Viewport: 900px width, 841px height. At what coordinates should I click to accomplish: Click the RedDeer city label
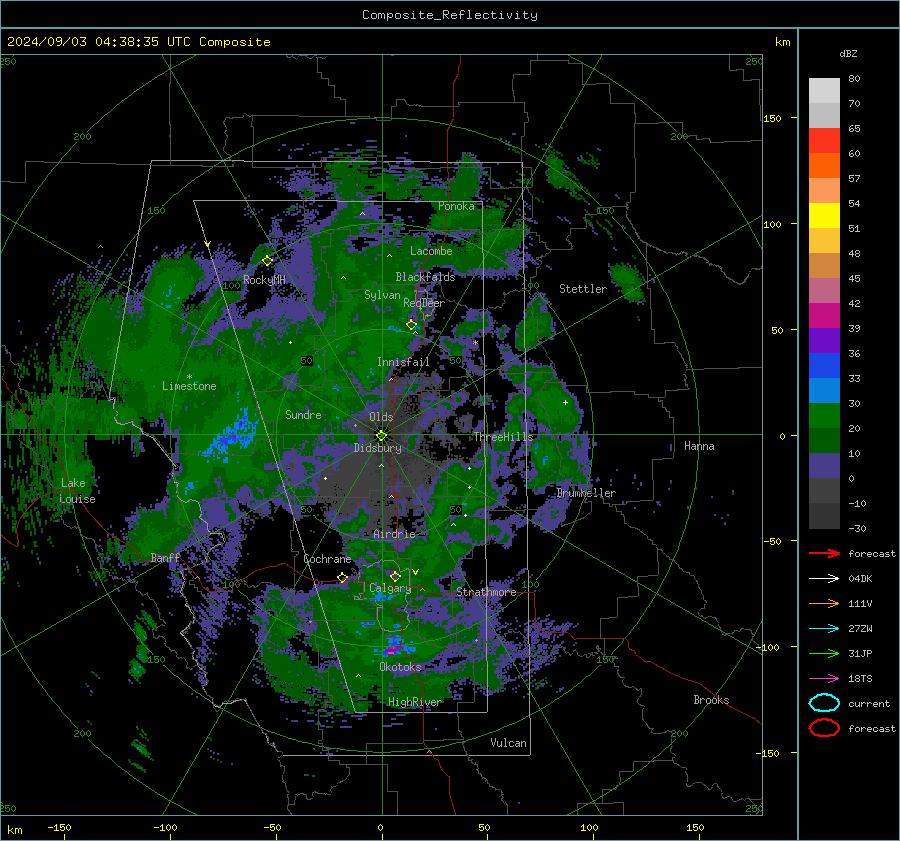[424, 303]
